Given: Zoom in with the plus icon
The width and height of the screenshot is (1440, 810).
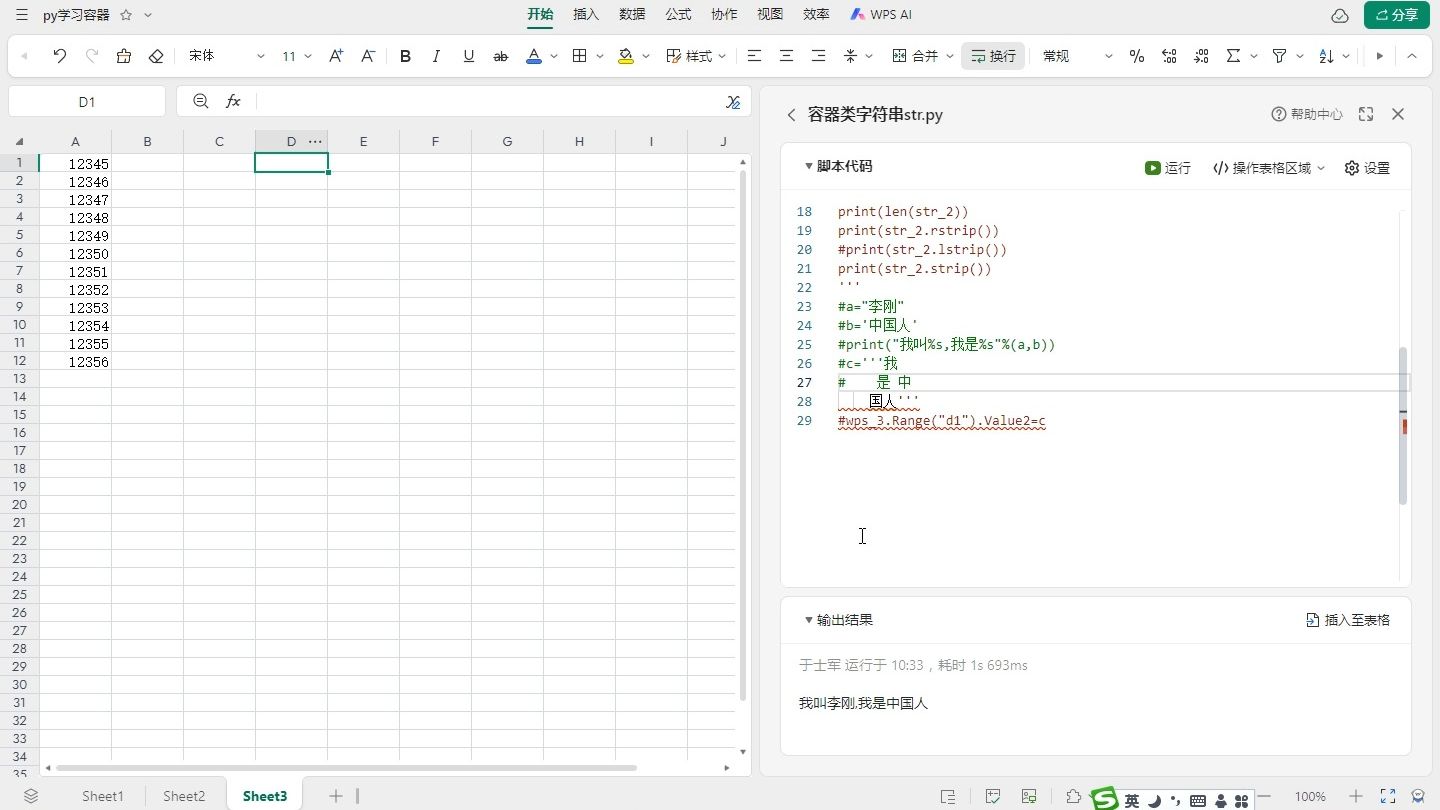Looking at the screenshot, I should (x=1356, y=797).
